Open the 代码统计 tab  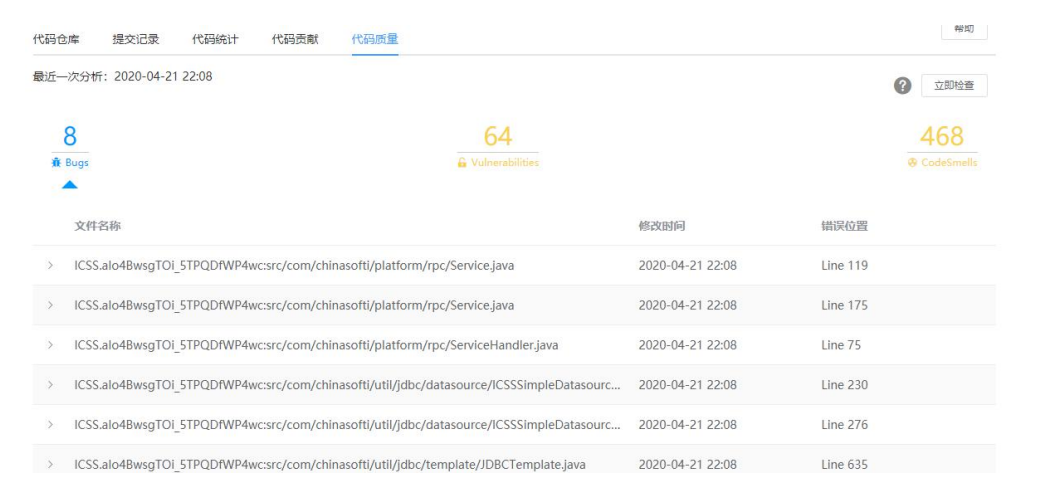click(215, 39)
